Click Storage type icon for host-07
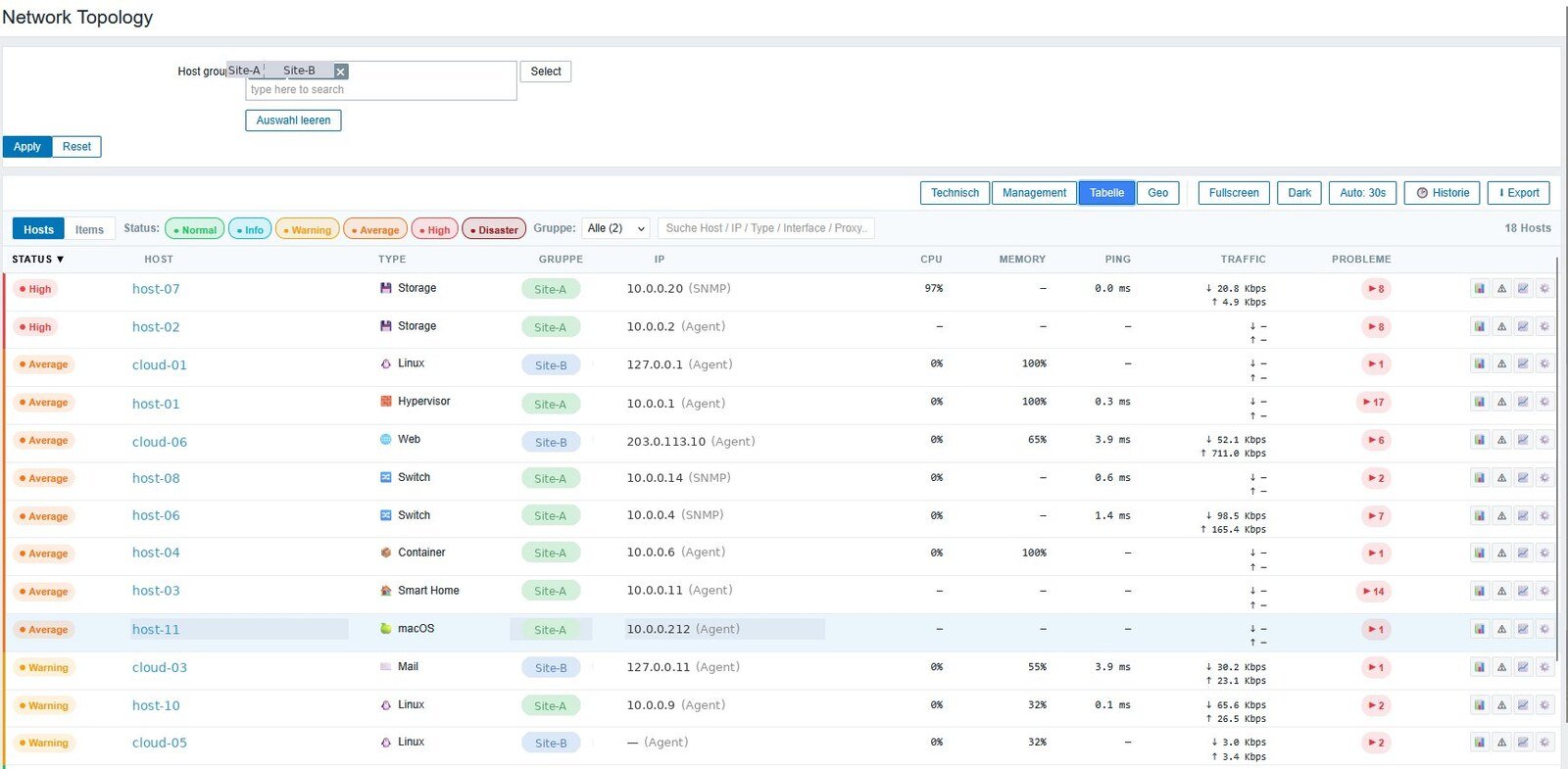This screenshot has height=769, width=1568. coord(386,288)
